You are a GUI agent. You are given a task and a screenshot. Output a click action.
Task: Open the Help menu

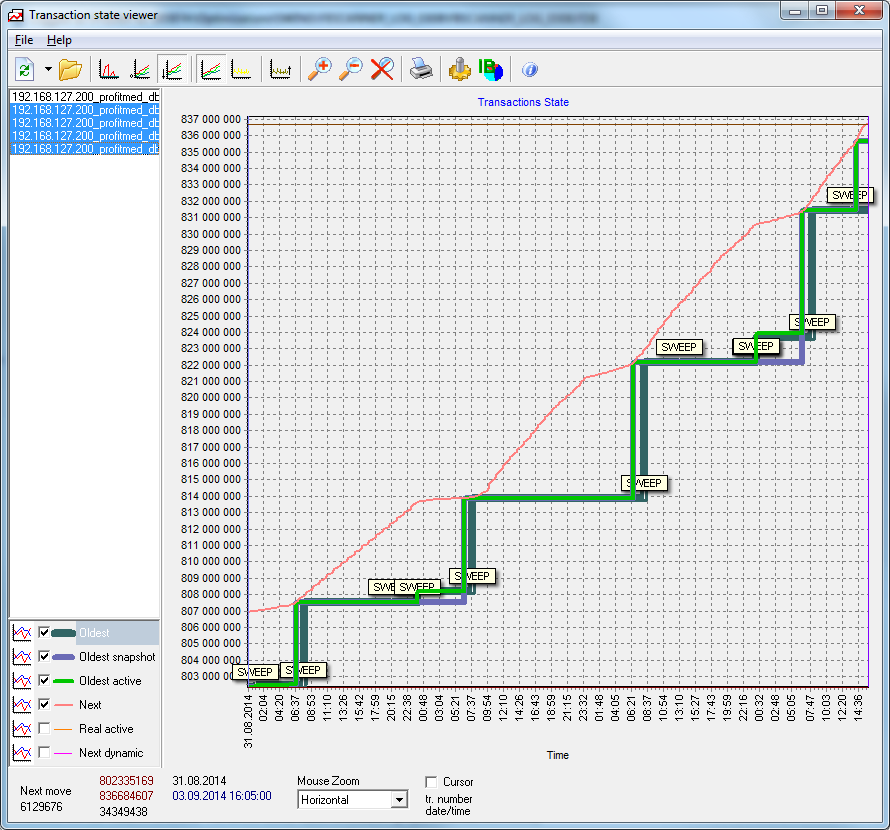click(x=59, y=40)
